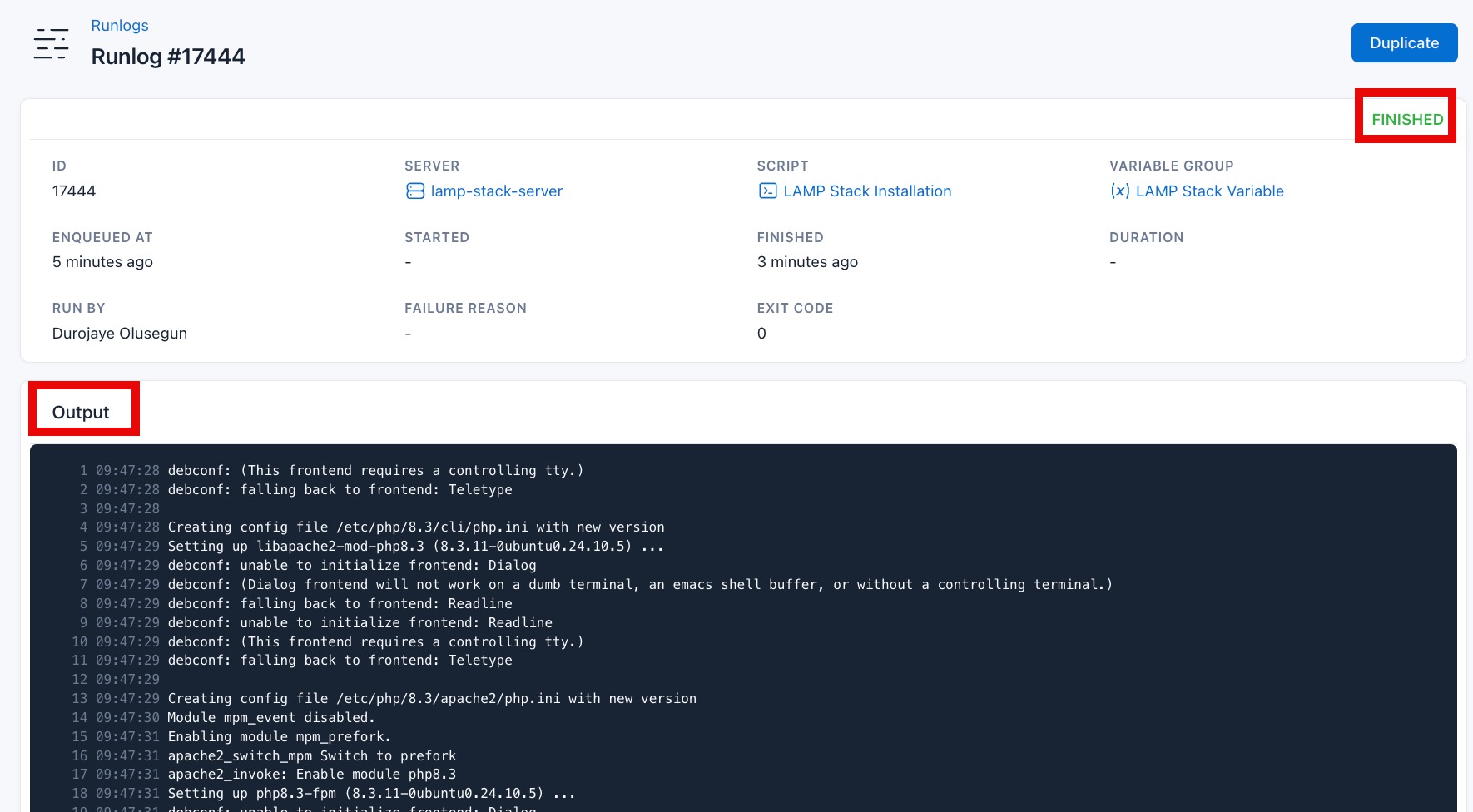Click the ID value 17444
Viewport: 1473px width, 812px height.
[74, 191]
